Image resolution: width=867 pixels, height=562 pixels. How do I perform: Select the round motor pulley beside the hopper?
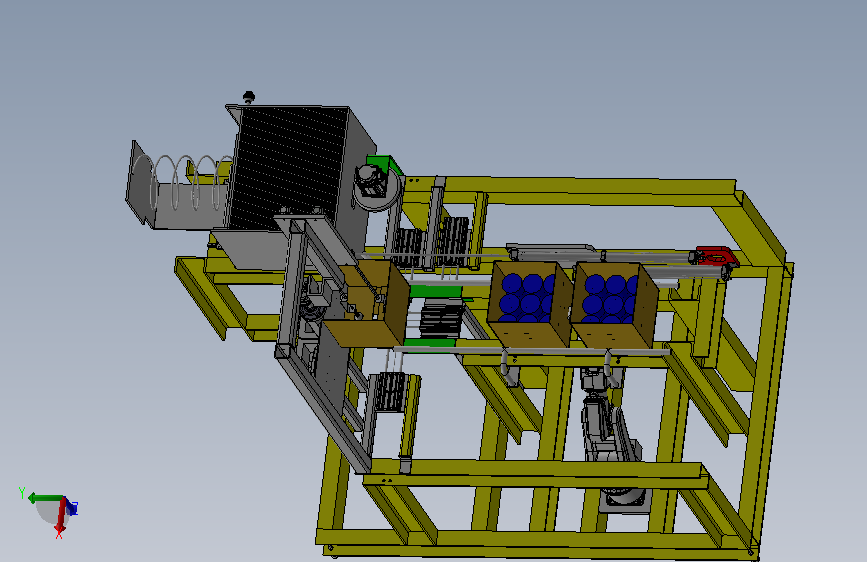point(377,186)
